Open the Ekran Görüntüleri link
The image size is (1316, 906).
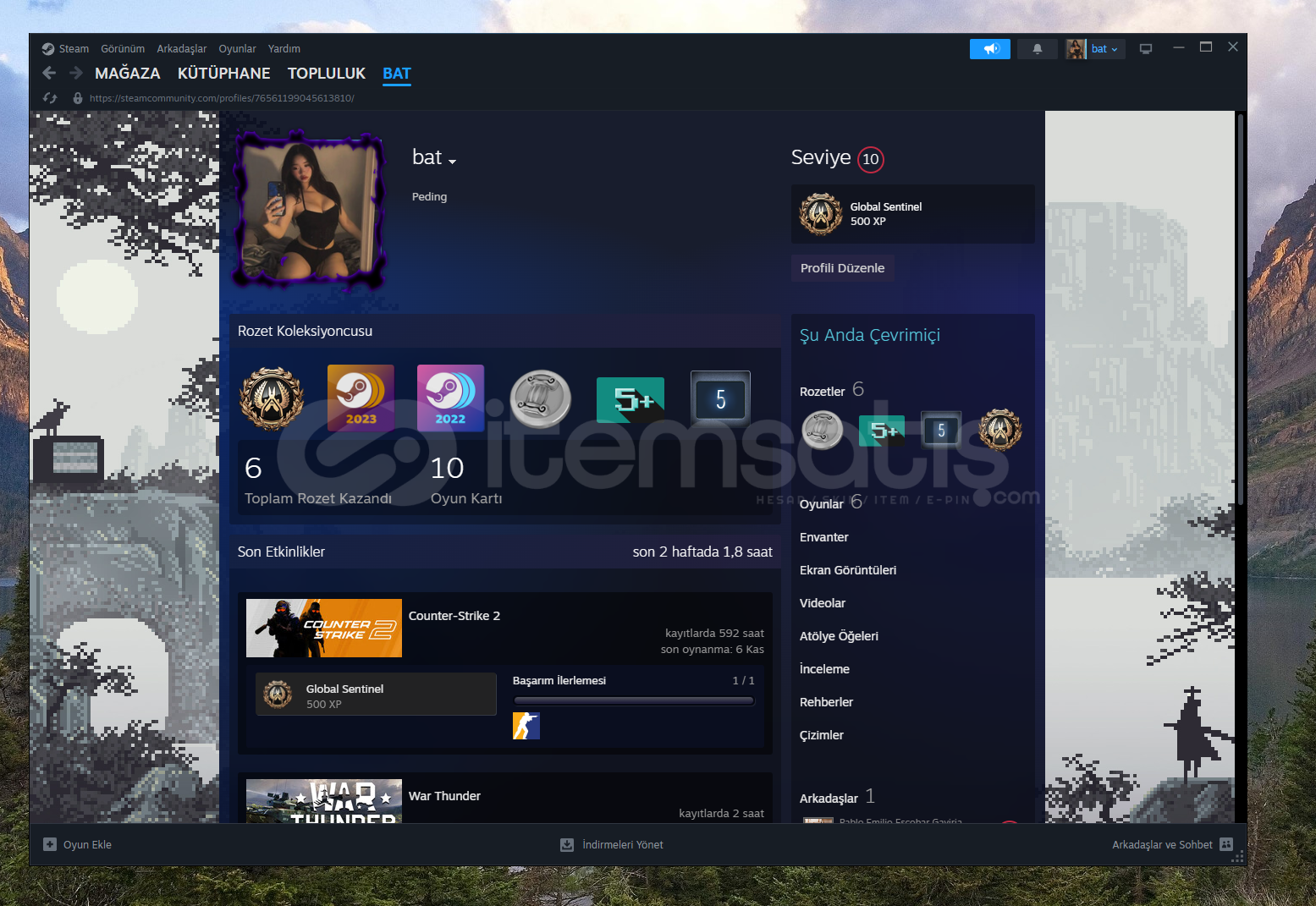848,570
